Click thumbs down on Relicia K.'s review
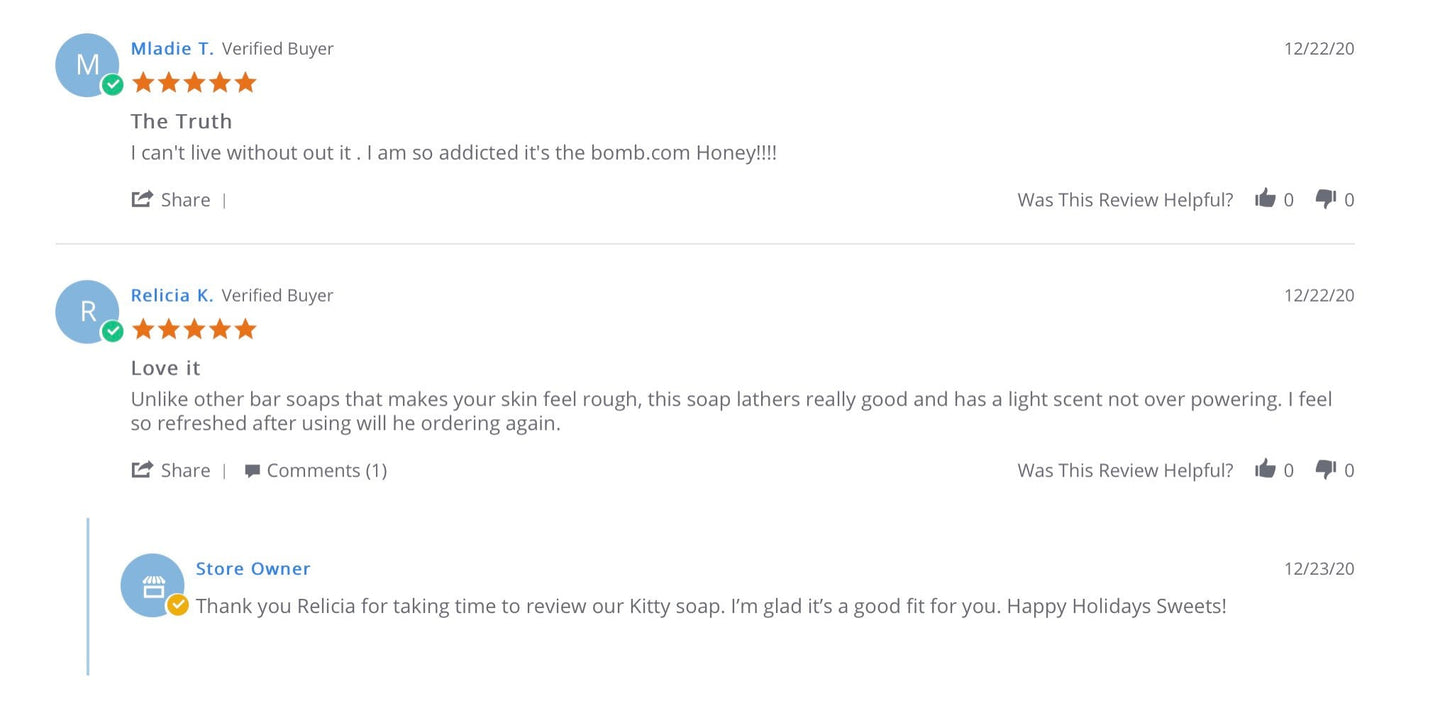This screenshot has width=1445, height=718. click(x=1326, y=469)
